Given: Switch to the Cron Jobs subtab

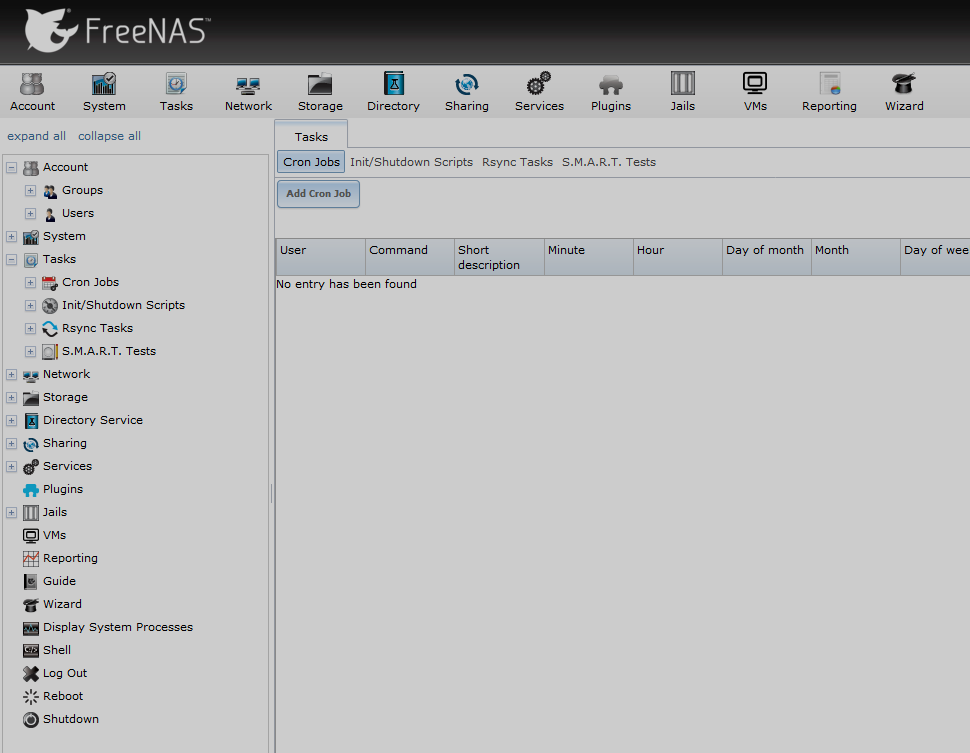Looking at the screenshot, I should pos(311,162).
